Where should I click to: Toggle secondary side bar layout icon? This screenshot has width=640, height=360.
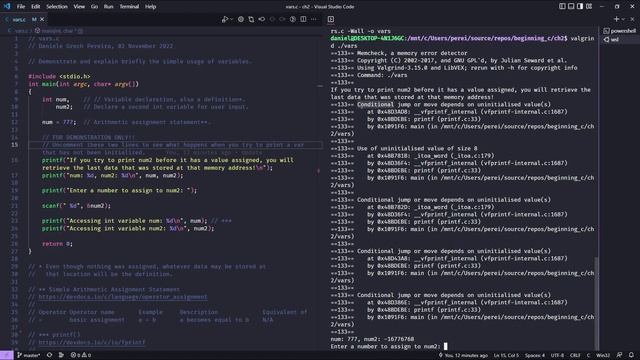click(x=580, y=7)
